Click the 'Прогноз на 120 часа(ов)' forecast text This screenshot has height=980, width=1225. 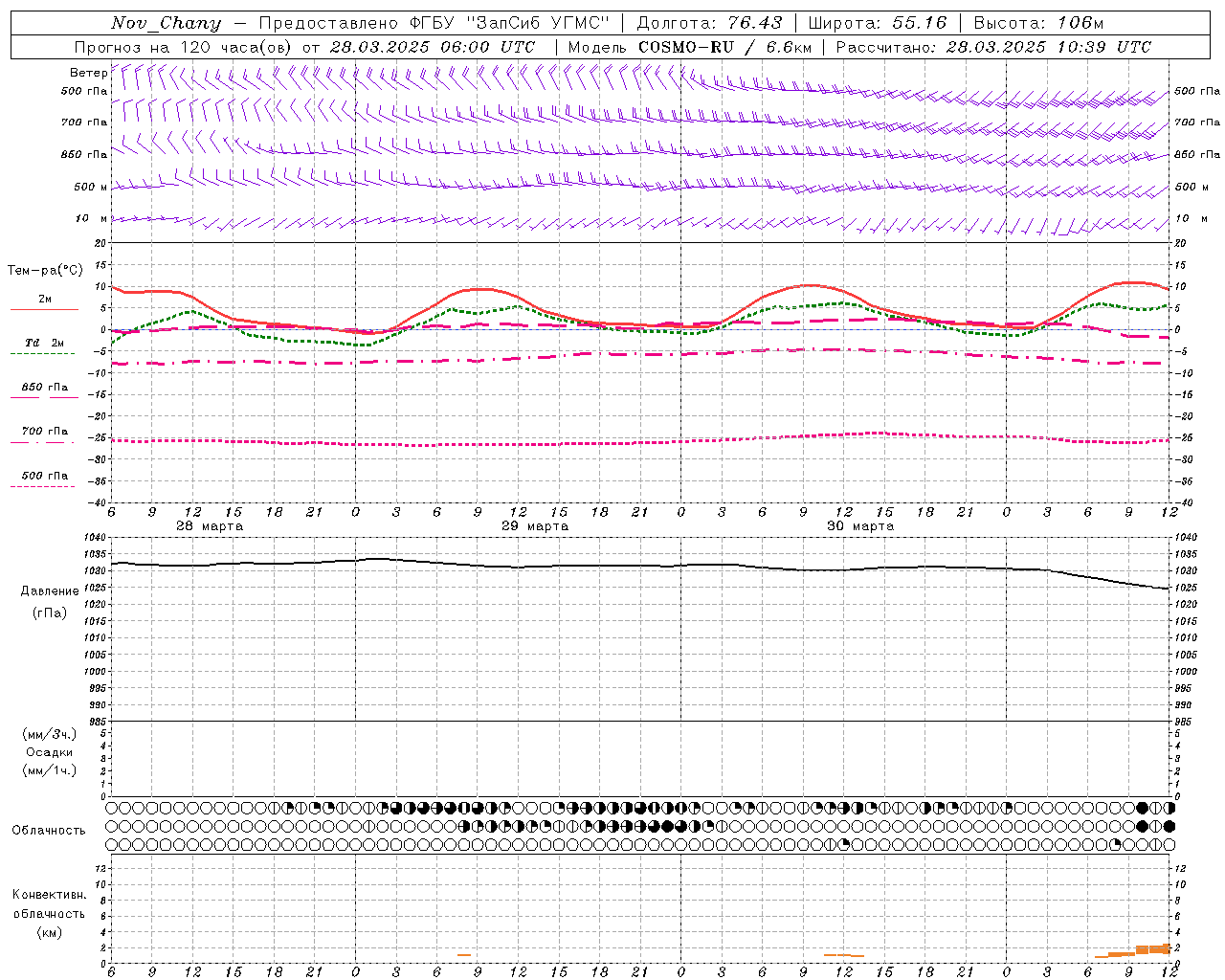[x=184, y=47]
